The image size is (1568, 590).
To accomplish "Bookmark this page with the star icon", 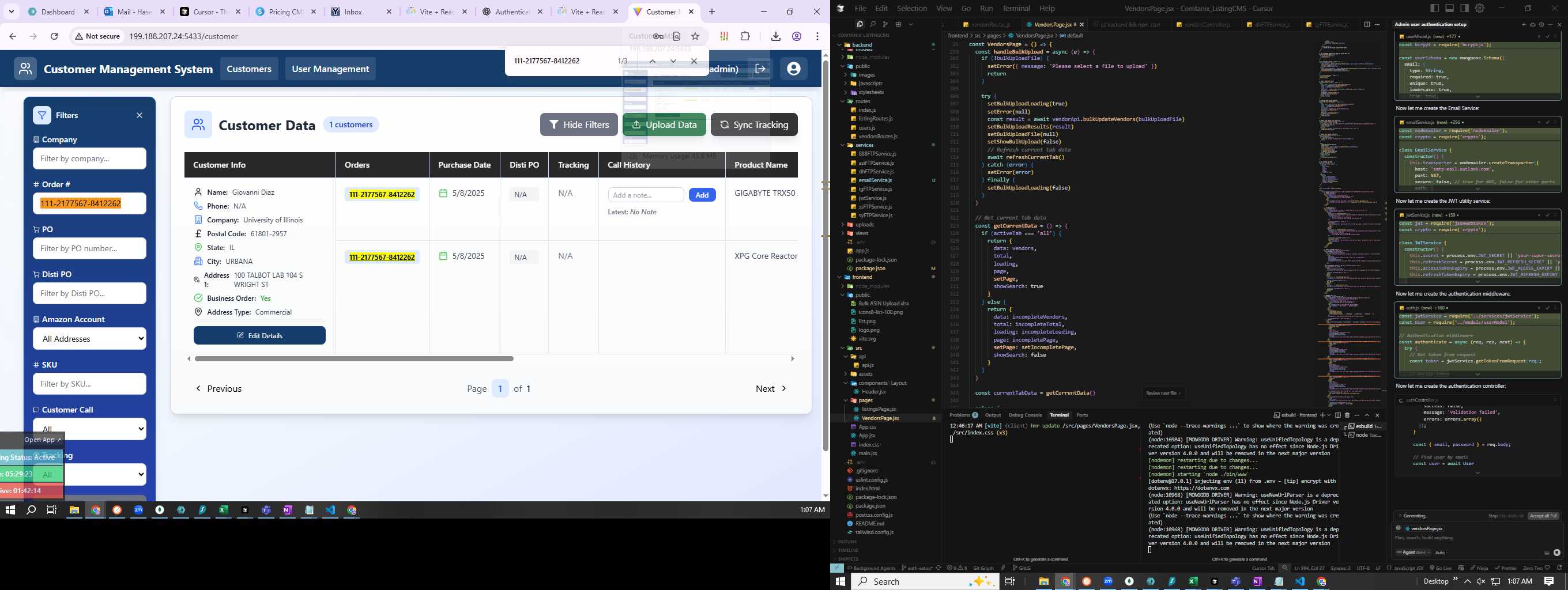I will pos(695,36).
